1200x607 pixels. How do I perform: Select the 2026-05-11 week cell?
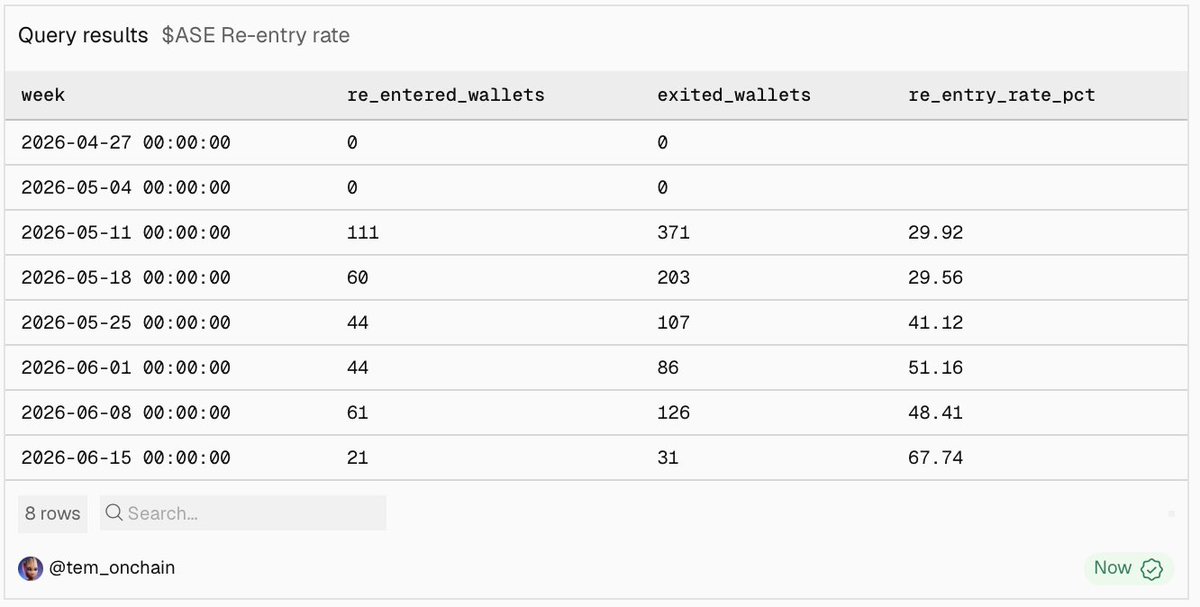[126, 233]
